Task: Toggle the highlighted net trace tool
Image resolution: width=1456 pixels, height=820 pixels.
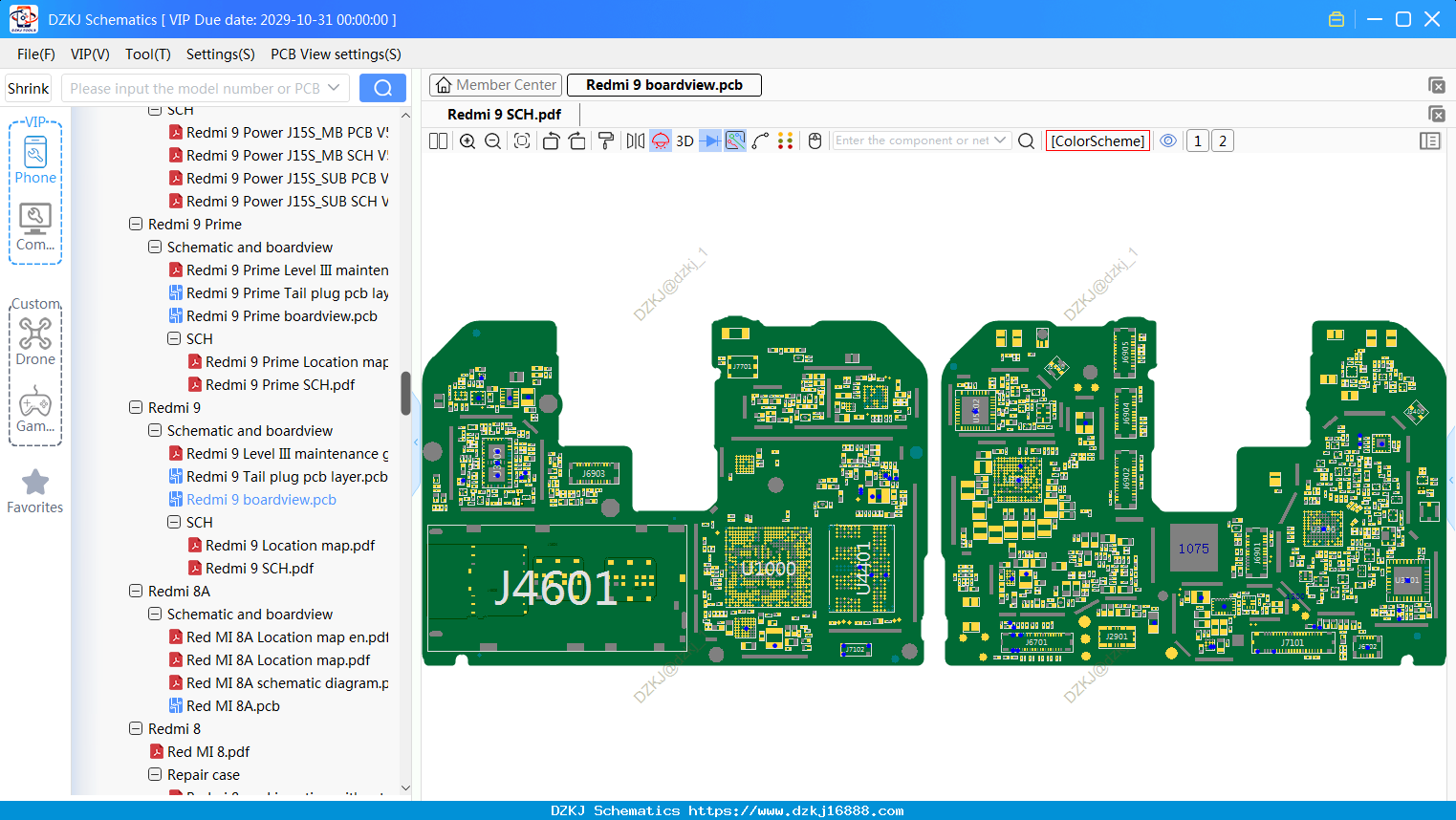Action: pos(735,141)
